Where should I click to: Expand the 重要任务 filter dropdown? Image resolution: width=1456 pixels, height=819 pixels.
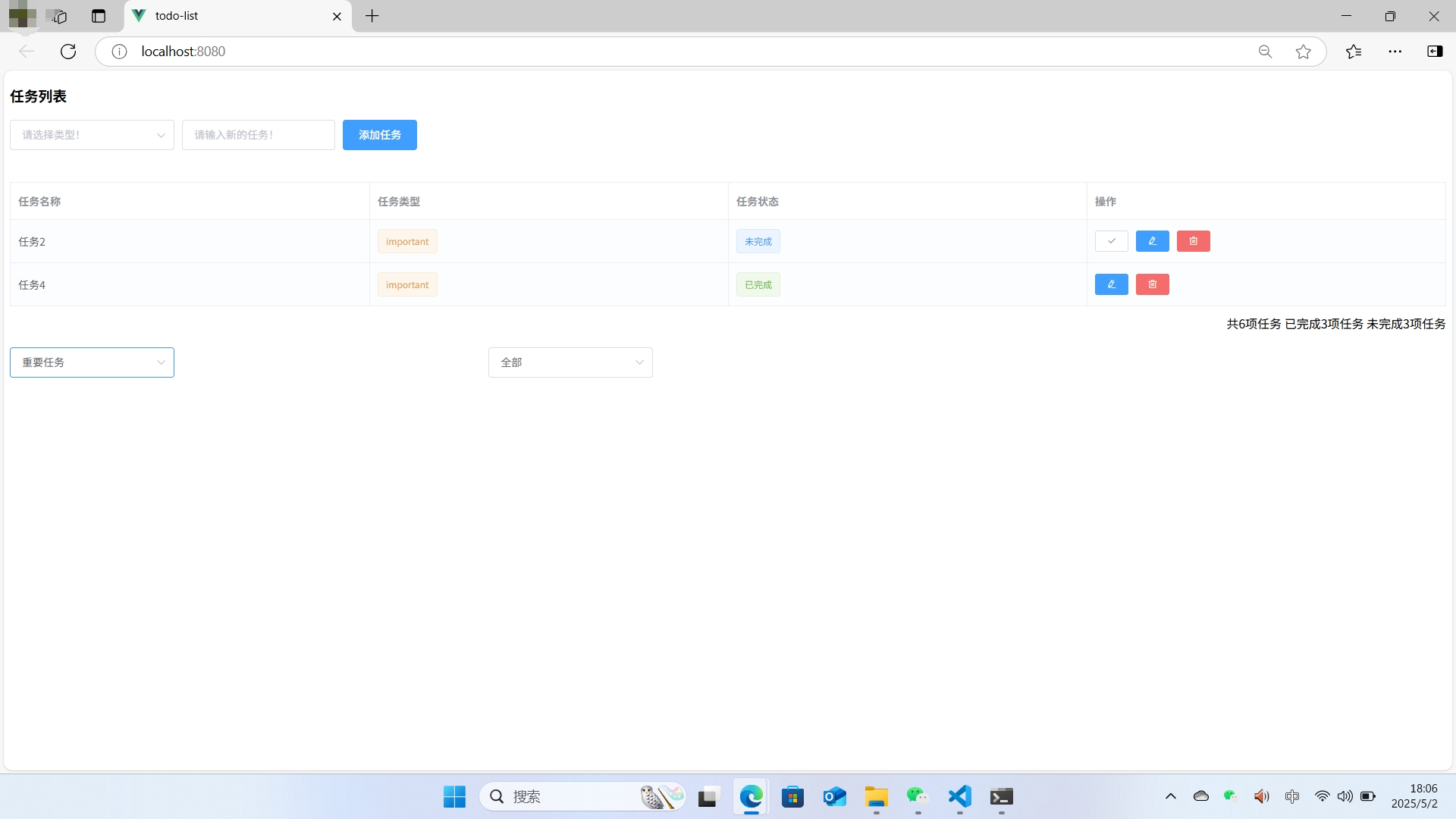click(x=92, y=362)
